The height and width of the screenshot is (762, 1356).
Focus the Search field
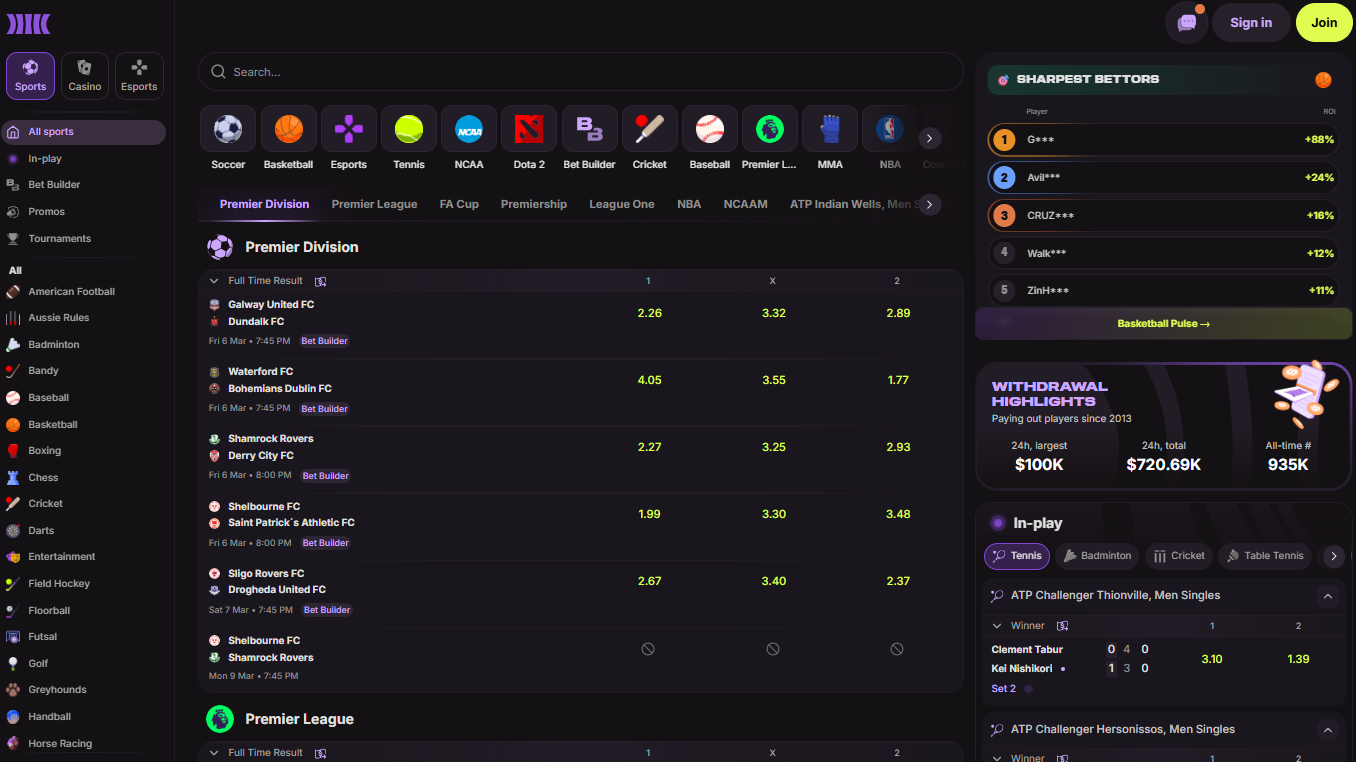tap(580, 72)
